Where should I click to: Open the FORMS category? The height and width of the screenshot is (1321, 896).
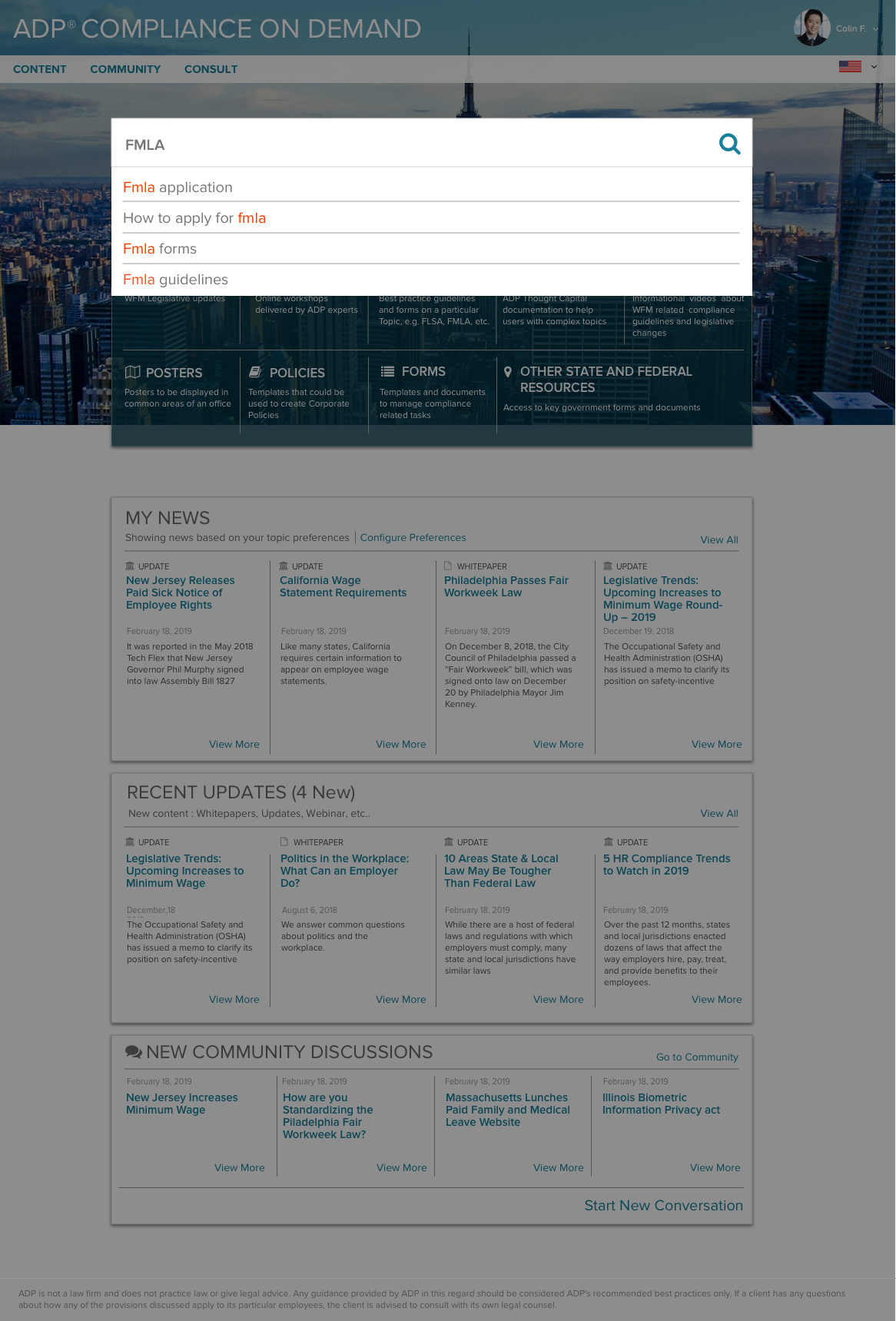pos(423,372)
